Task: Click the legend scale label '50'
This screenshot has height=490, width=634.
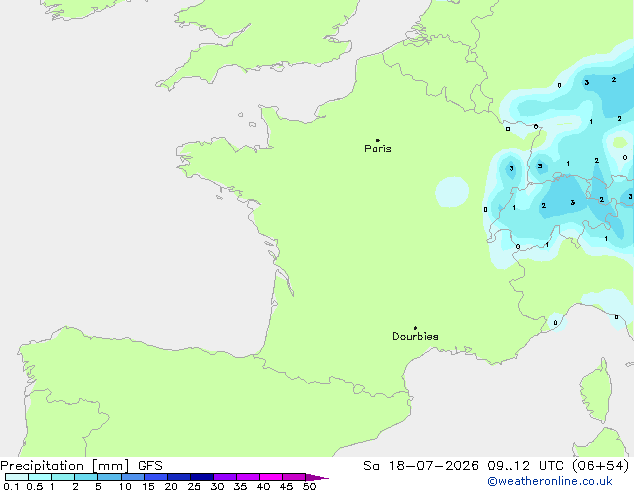Action: click(x=309, y=486)
